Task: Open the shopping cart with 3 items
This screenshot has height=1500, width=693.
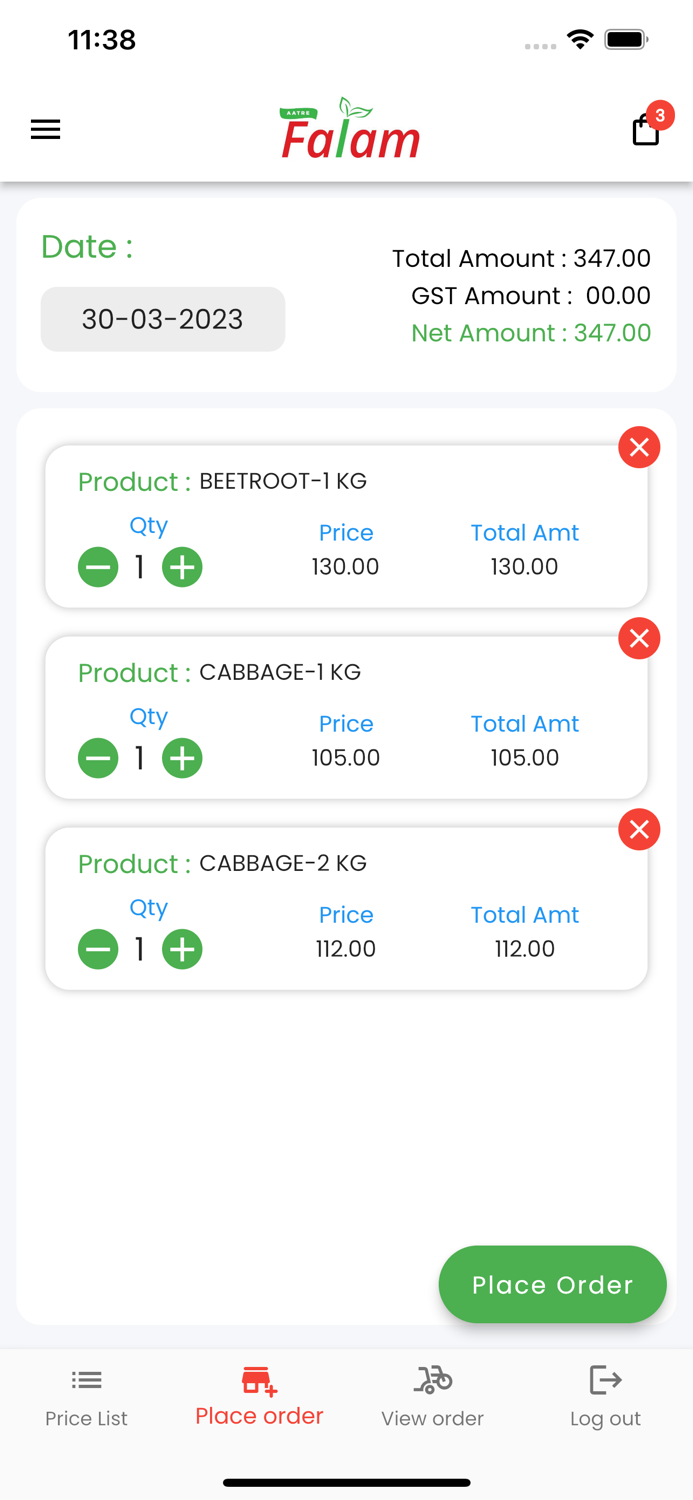Action: click(645, 130)
